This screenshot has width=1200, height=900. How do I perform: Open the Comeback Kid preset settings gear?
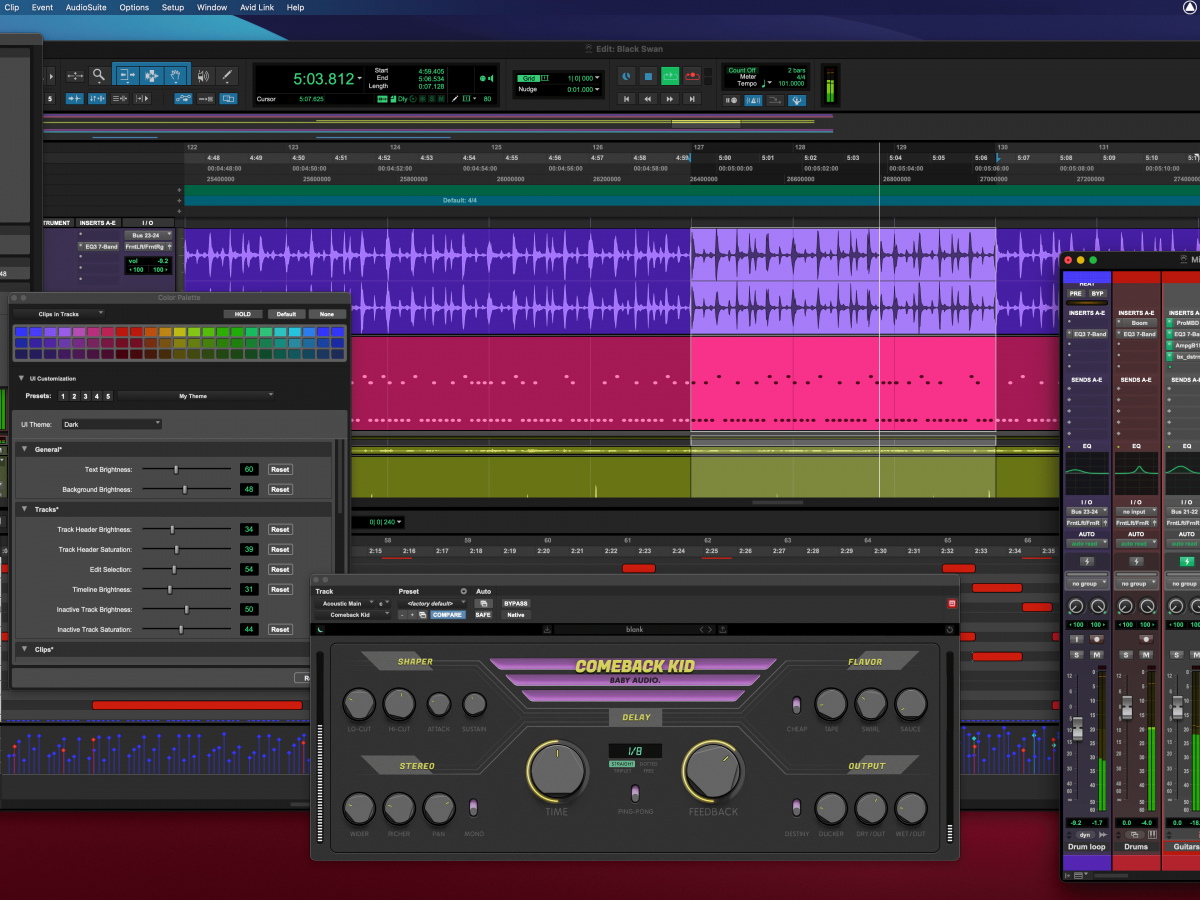click(x=465, y=592)
